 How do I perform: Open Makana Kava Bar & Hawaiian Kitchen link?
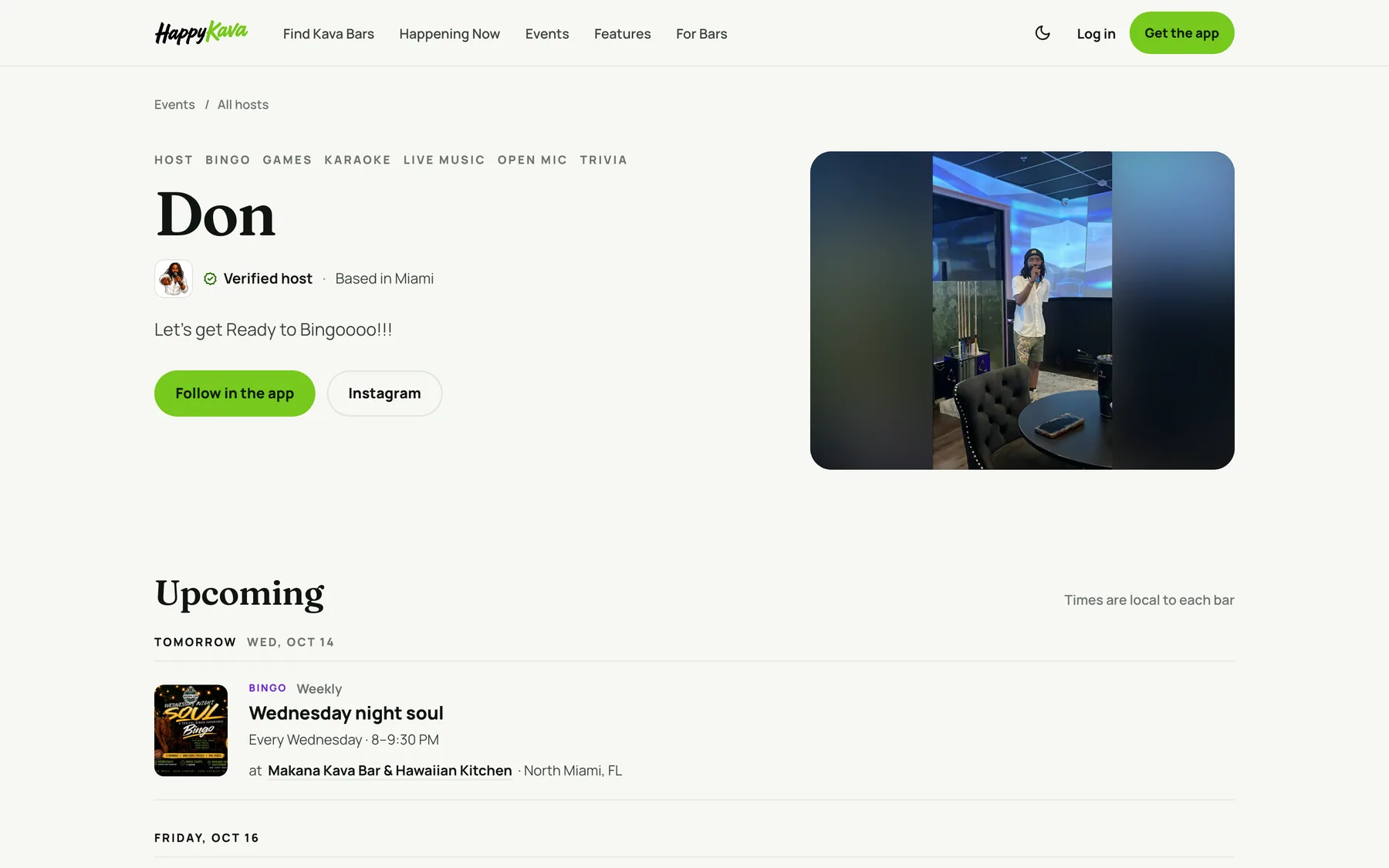[390, 771]
